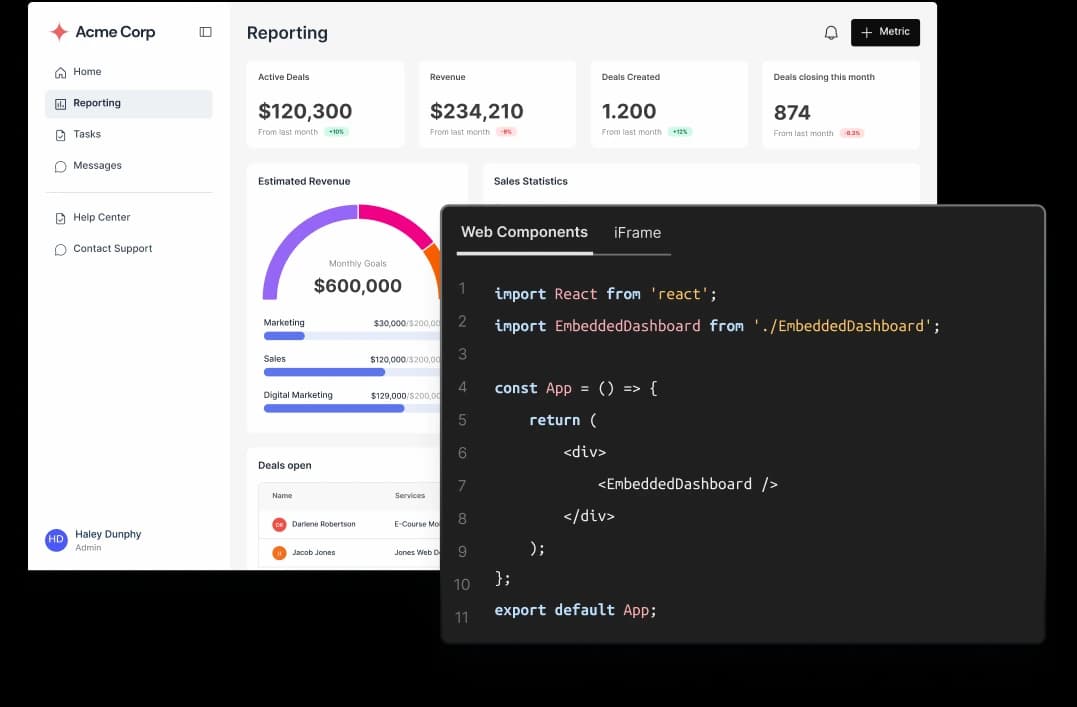This screenshot has width=1077, height=707.
Task: Open the Home menu item
Action: (x=128, y=72)
